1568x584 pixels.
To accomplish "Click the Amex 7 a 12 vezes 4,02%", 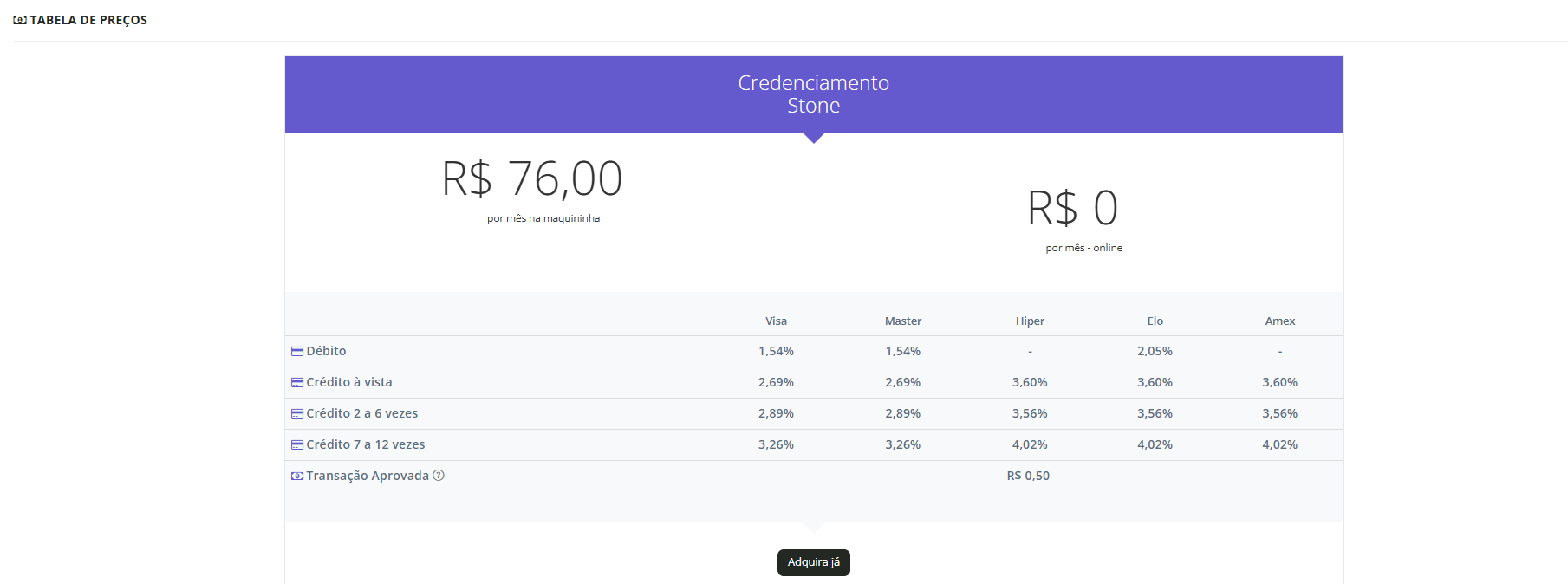I will pos(1280,444).
